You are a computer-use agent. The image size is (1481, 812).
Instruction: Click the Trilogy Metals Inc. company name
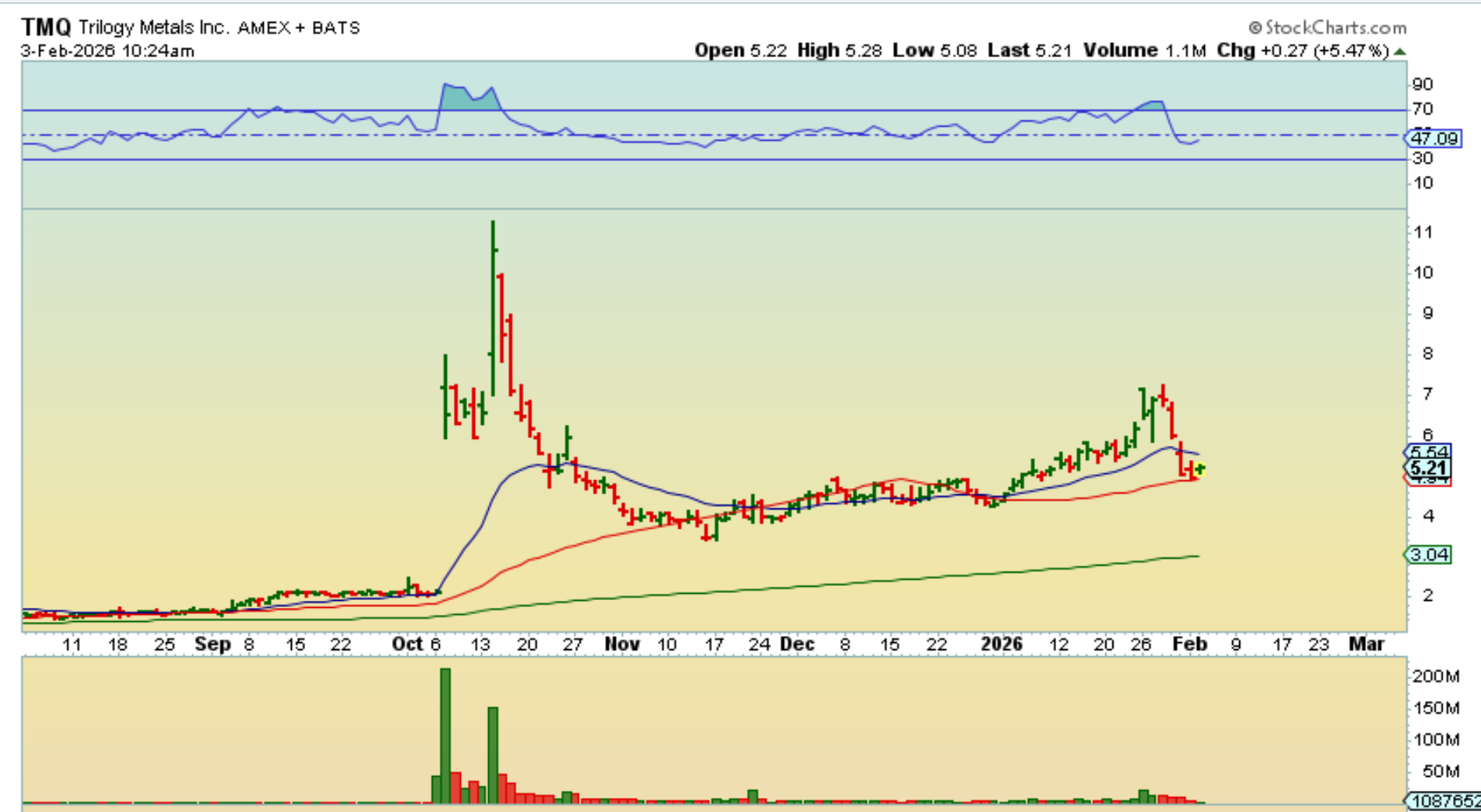pyautogui.click(x=154, y=27)
